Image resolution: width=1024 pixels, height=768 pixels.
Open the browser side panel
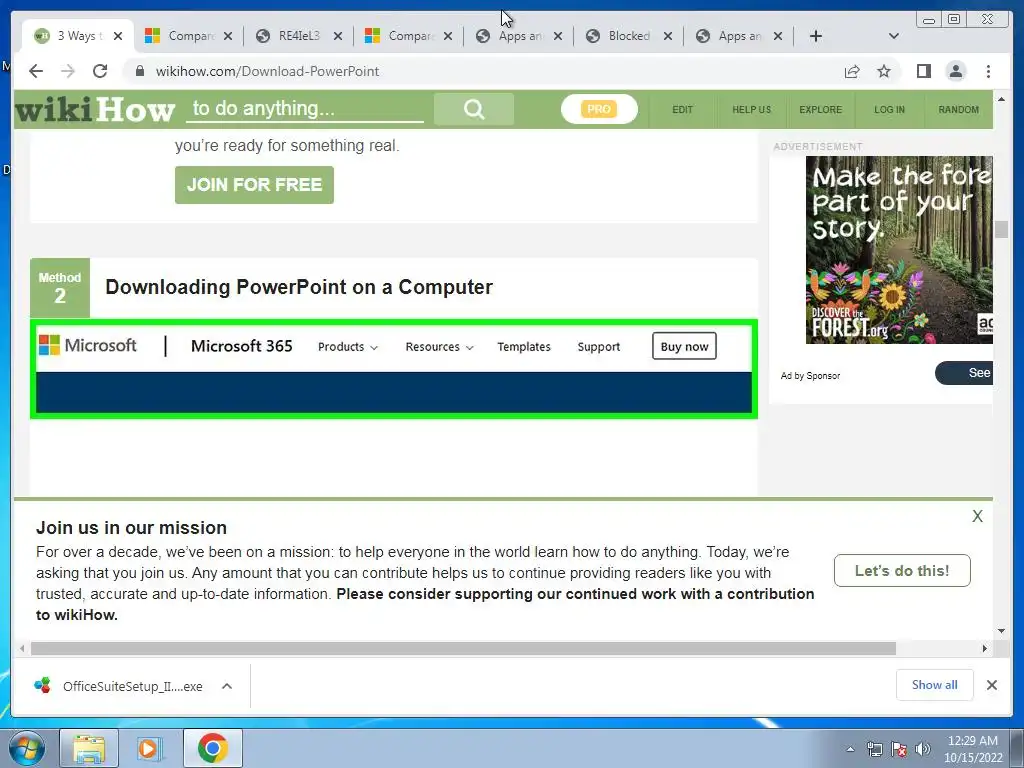923,71
